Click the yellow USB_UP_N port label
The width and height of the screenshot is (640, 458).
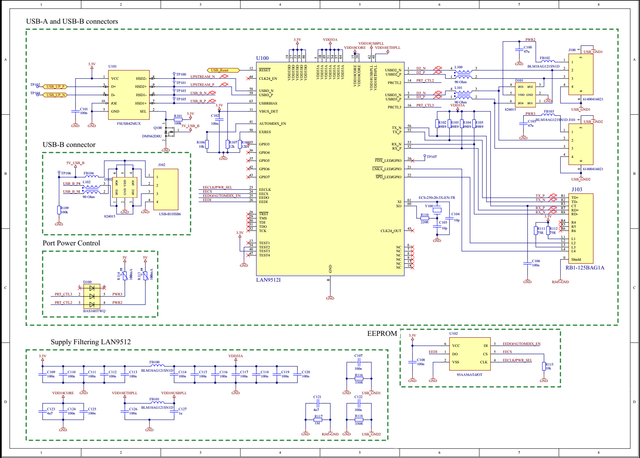(55, 95)
